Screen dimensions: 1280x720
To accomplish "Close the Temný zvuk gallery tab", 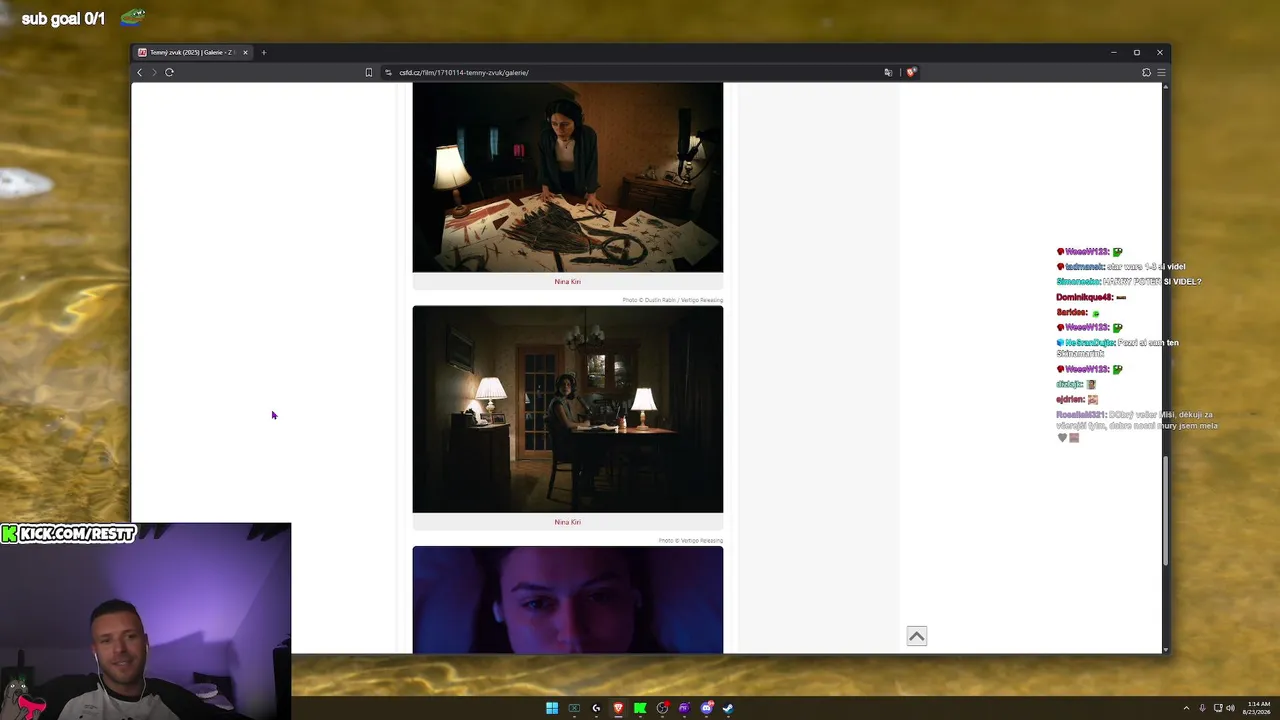I will click(245, 52).
